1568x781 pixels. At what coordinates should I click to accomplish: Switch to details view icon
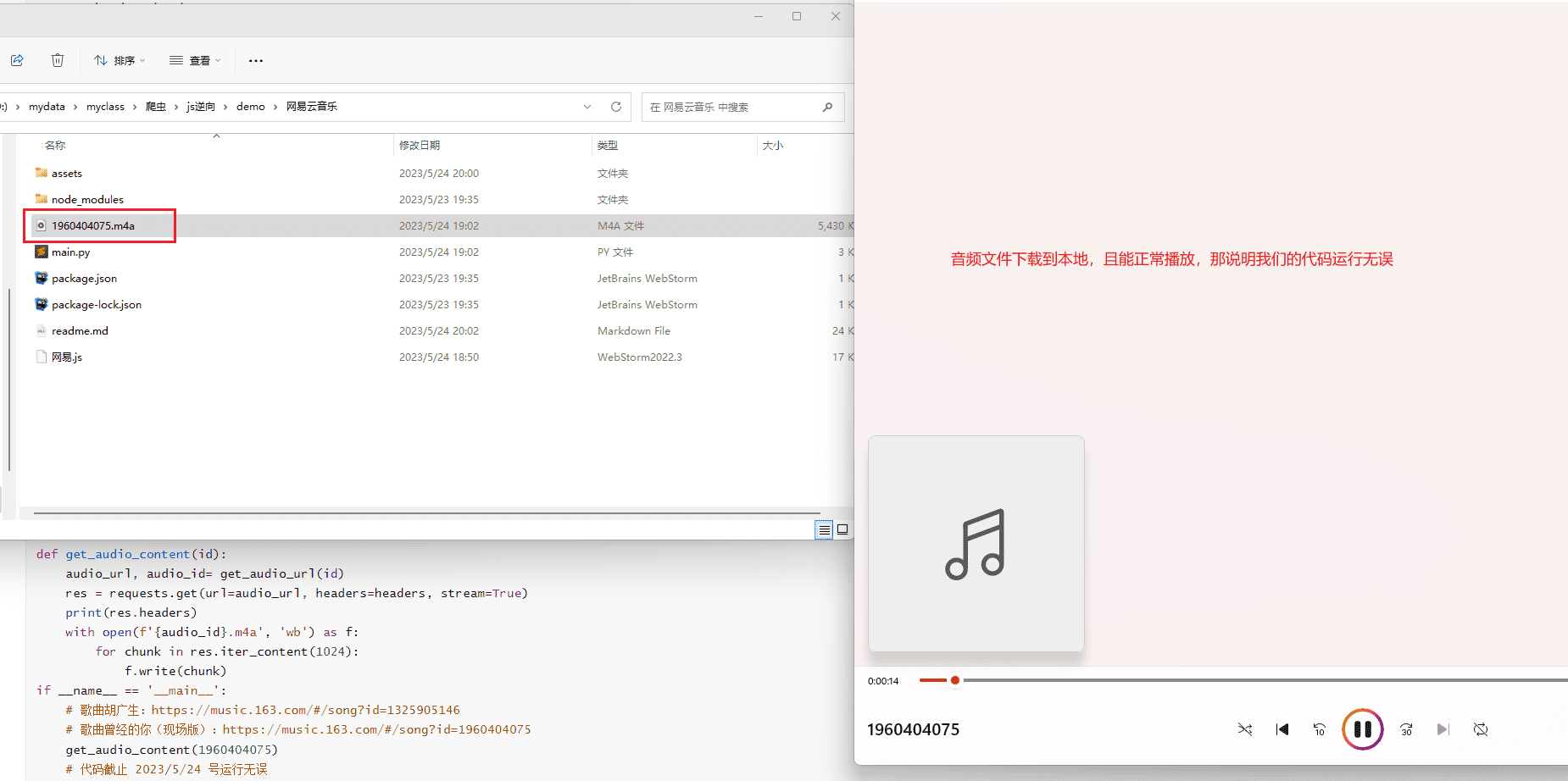[824, 529]
